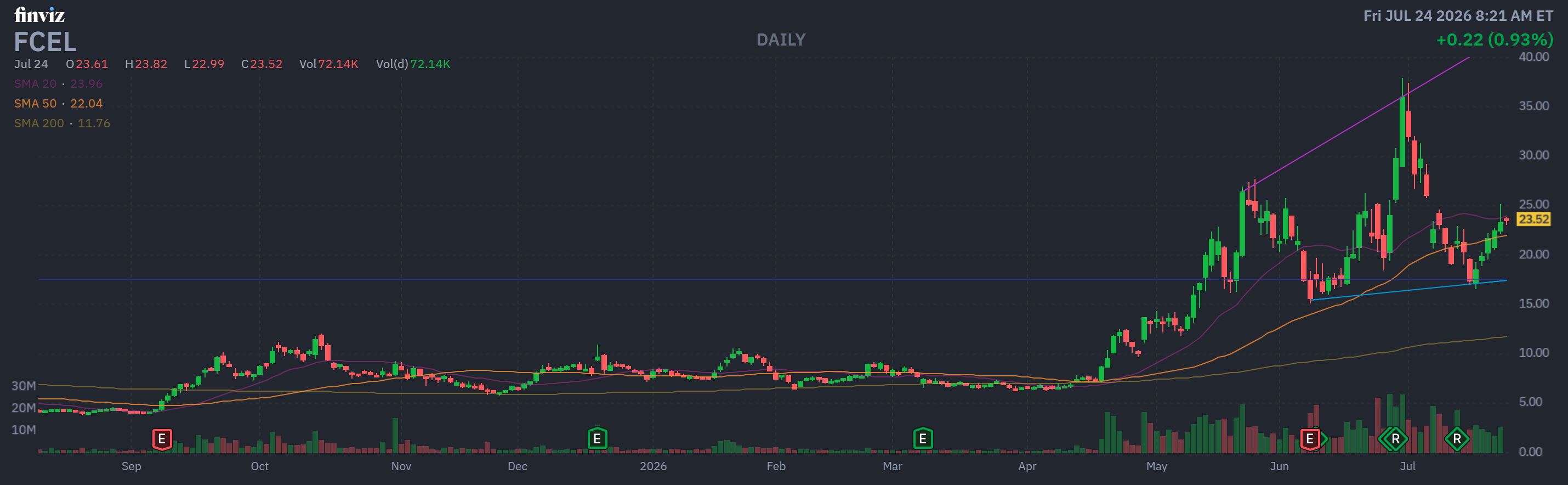Click the low price 22.99

[x=208, y=64]
